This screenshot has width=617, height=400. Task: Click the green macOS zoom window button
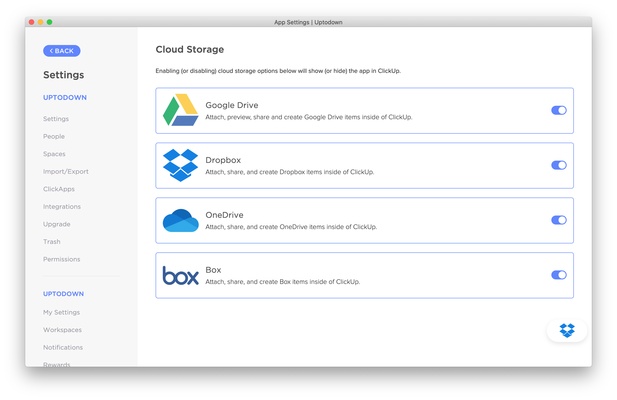click(50, 22)
